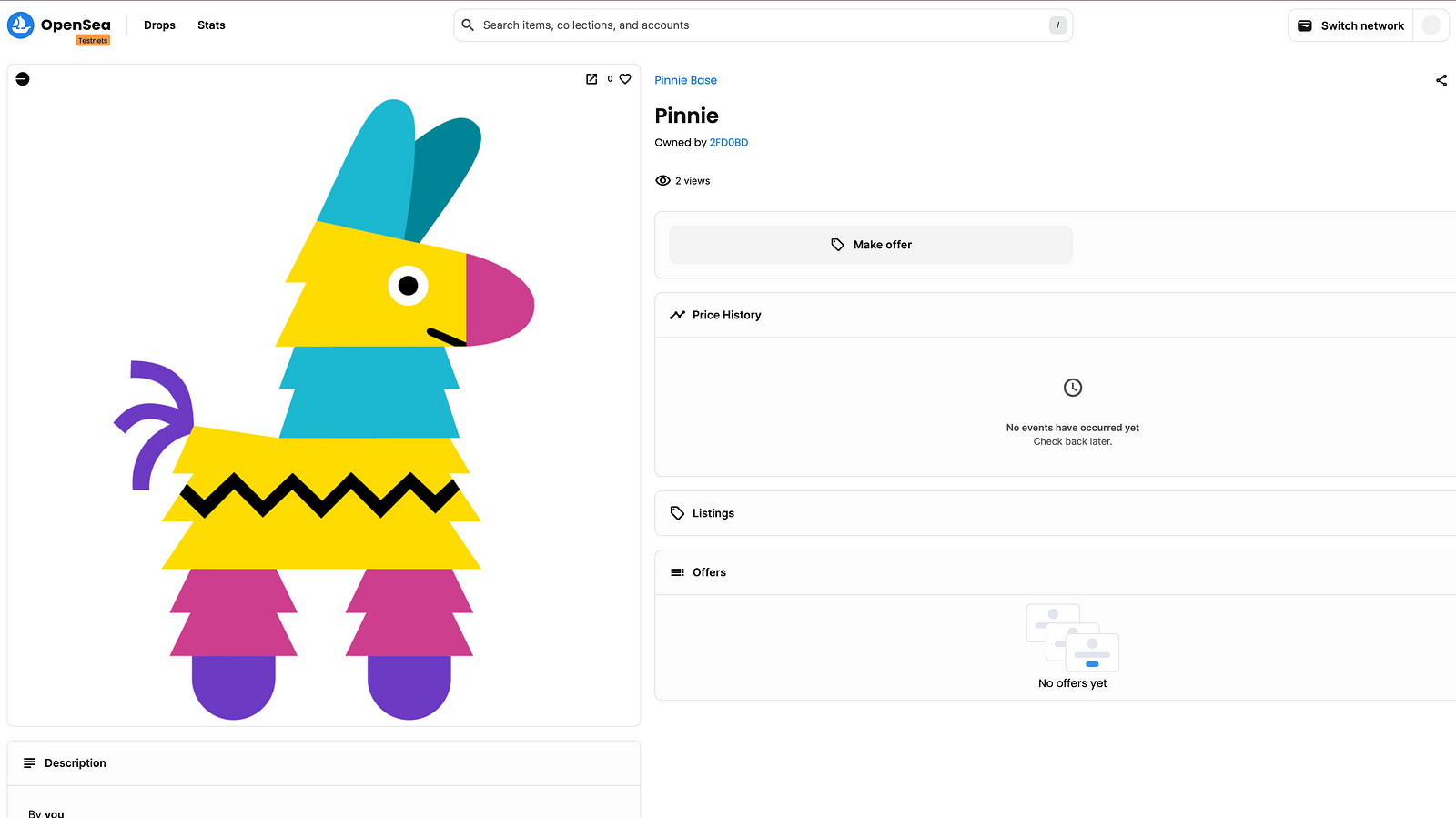Open the Drops menu
This screenshot has width=1456, height=818.
point(159,25)
